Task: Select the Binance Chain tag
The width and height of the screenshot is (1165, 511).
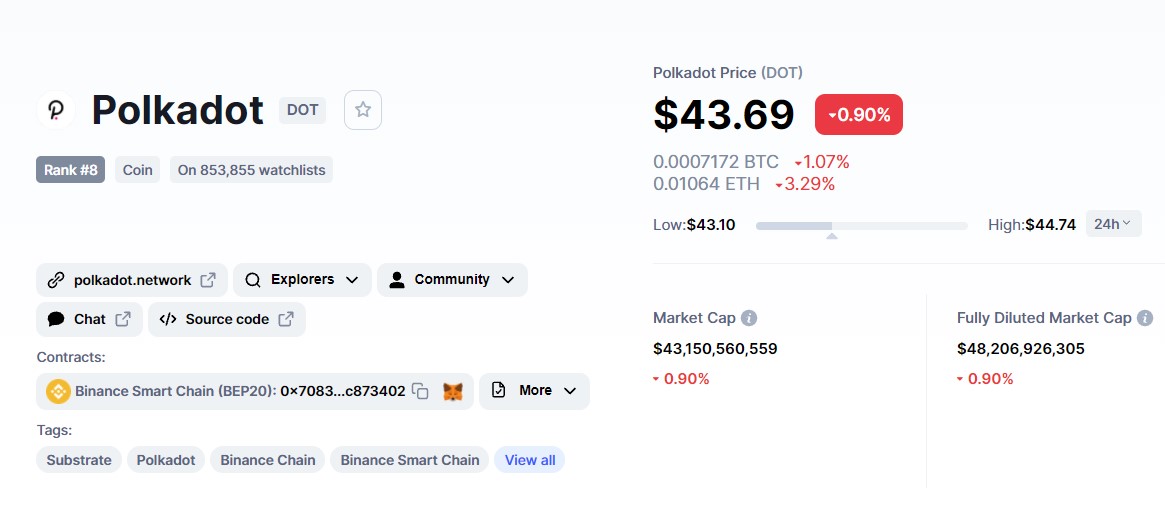Action: click(268, 460)
